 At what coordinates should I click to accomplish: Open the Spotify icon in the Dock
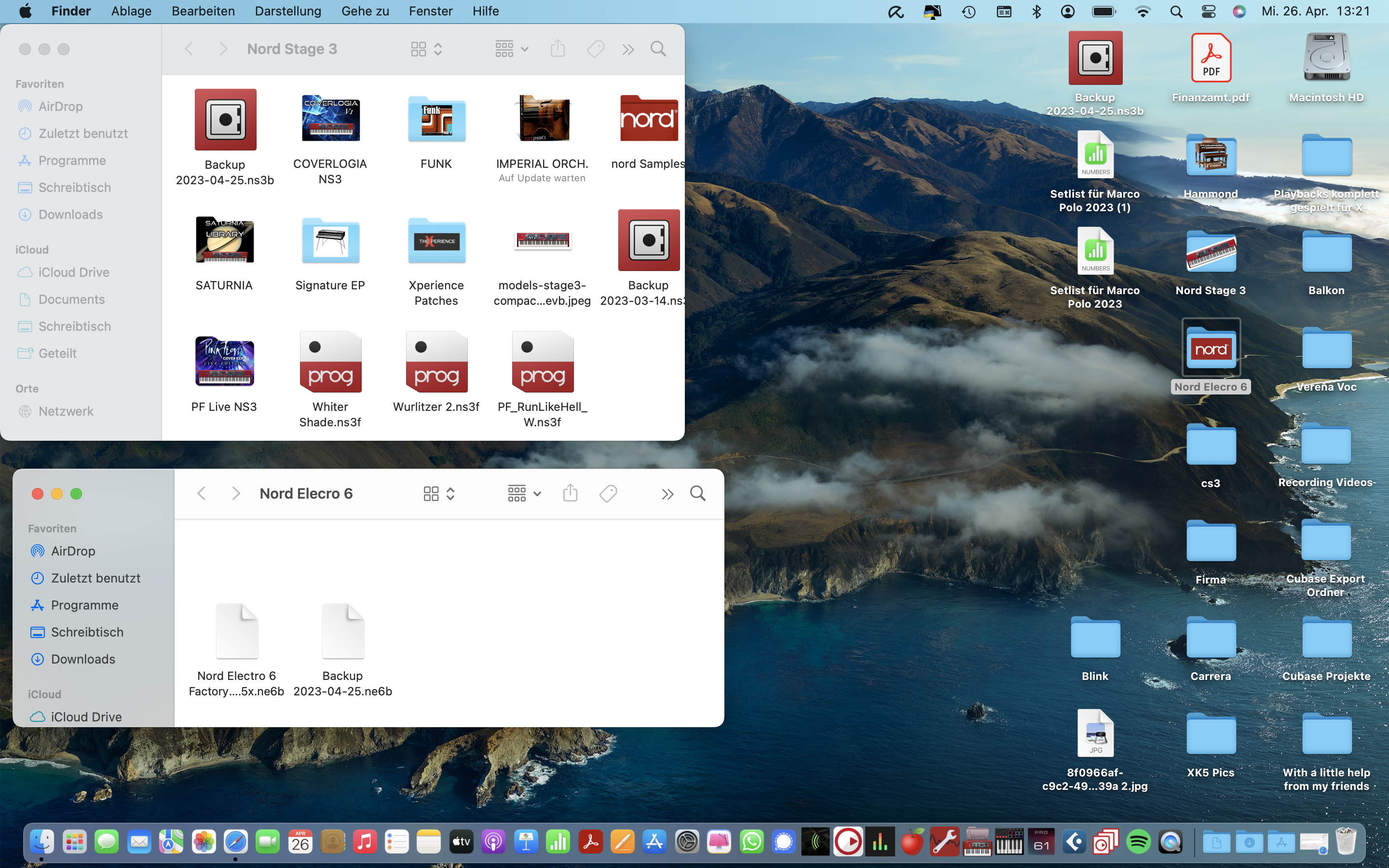(x=1138, y=842)
